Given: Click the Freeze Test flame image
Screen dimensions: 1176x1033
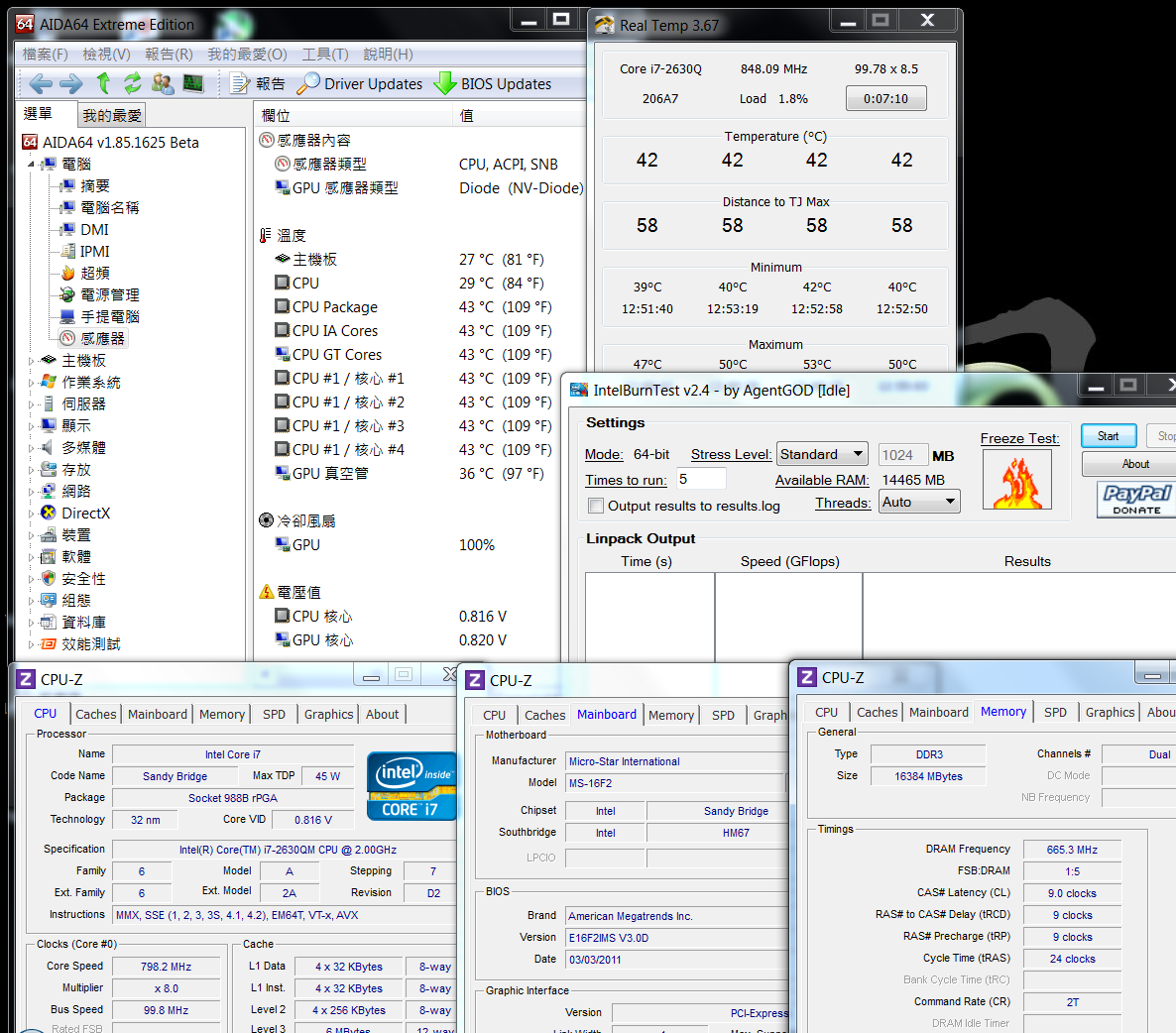Looking at the screenshot, I should [1016, 480].
